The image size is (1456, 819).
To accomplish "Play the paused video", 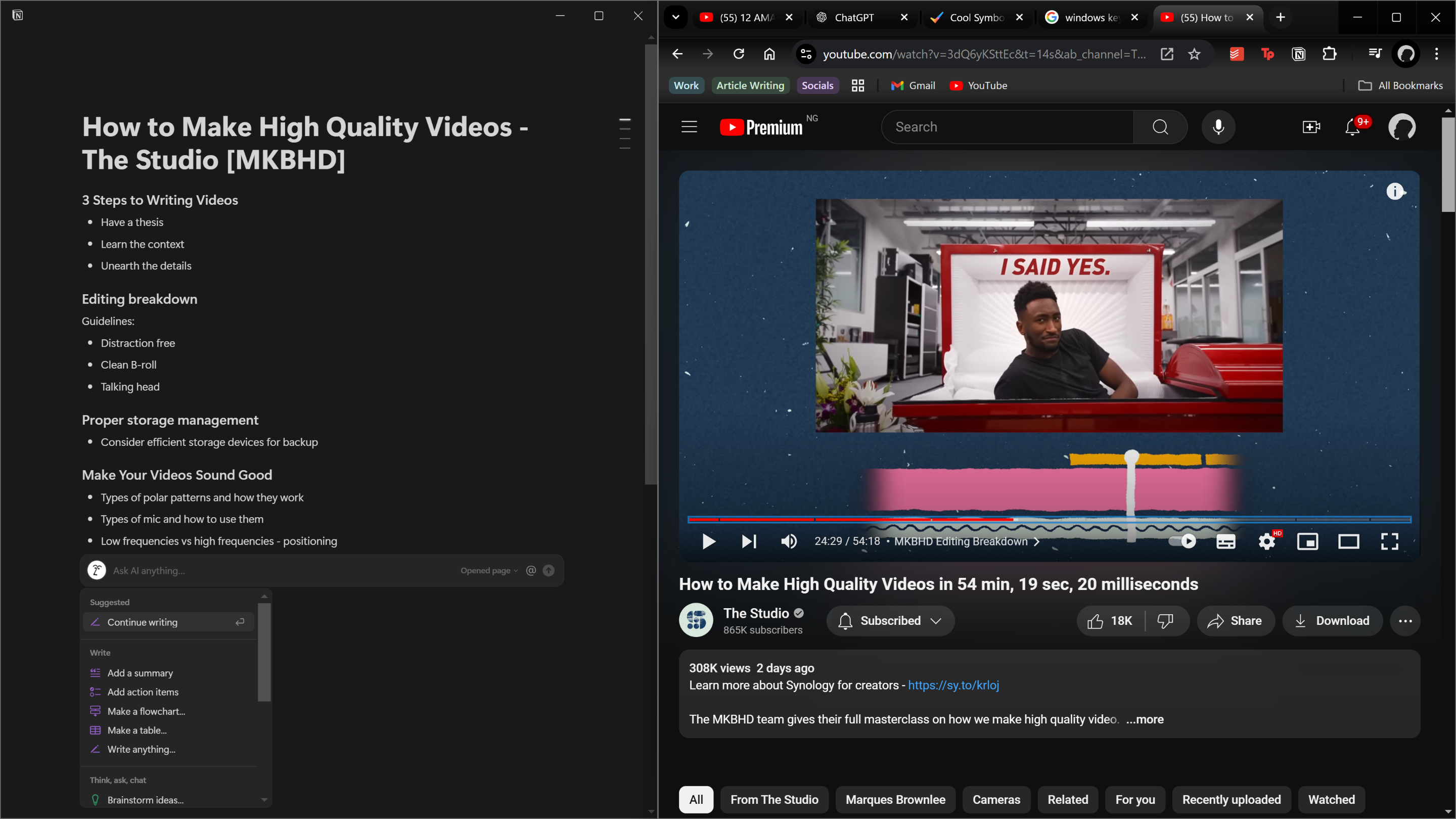I will click(x=708, y=541).
